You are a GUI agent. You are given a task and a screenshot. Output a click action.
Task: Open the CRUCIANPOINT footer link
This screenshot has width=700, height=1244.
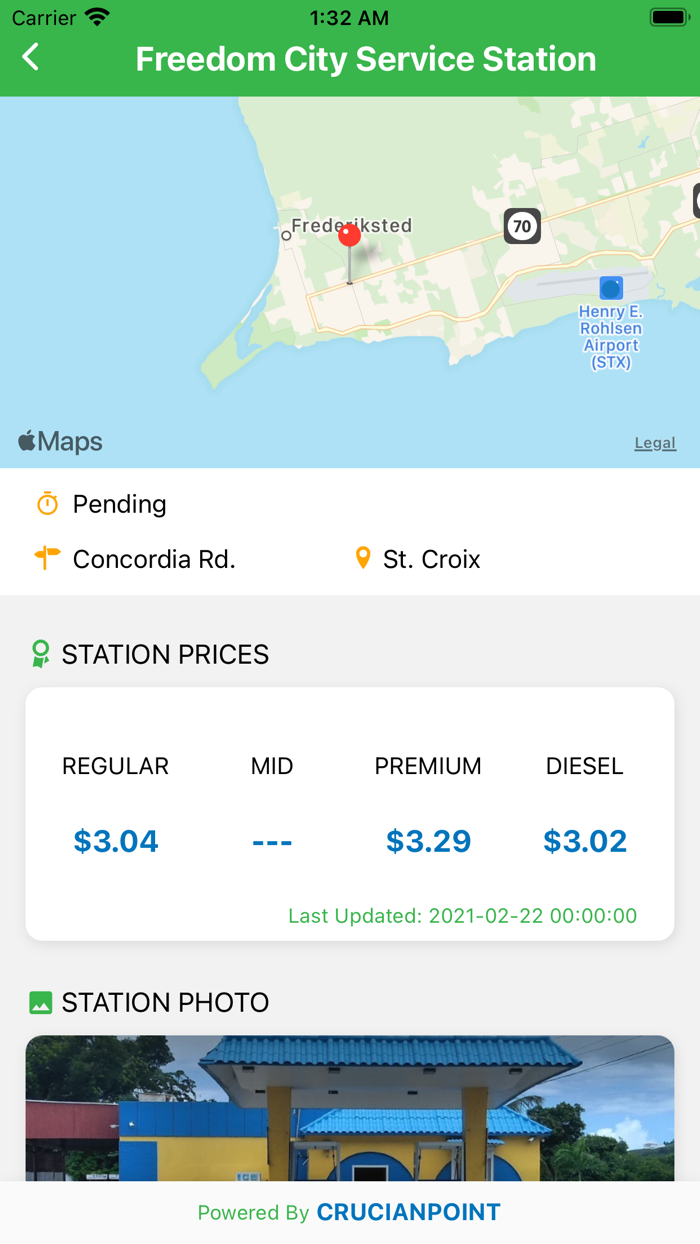(408, 1213)
